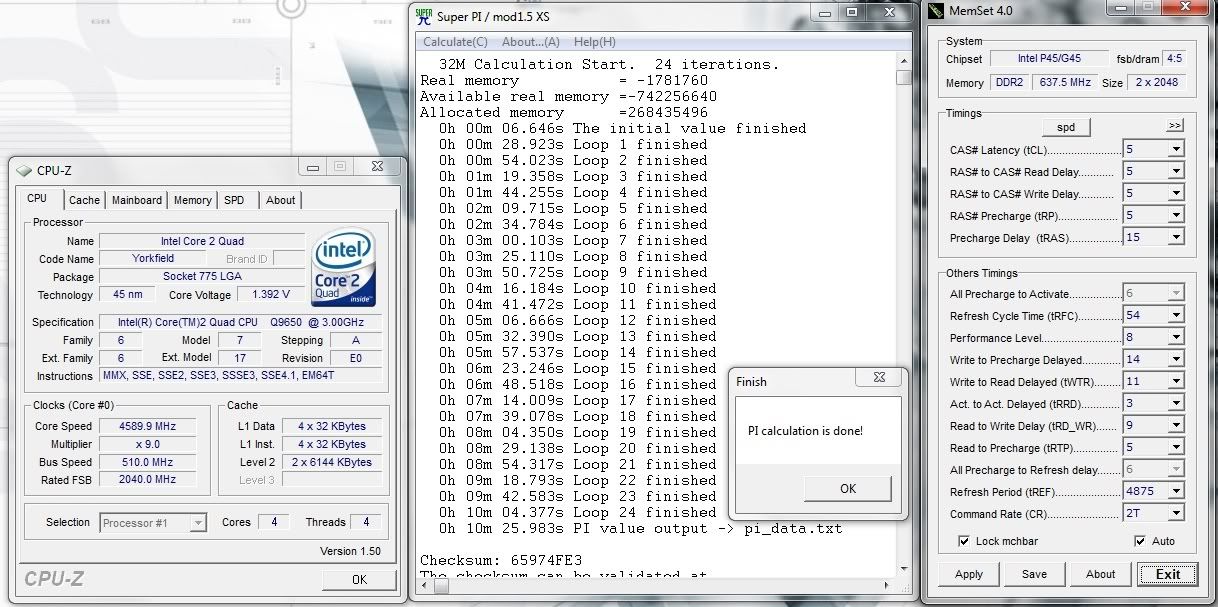Open the Refresh Cycle Time (tRFC) dropdown
The width and height of the screenshot is (1218, 607).
tap(1176, 315)
